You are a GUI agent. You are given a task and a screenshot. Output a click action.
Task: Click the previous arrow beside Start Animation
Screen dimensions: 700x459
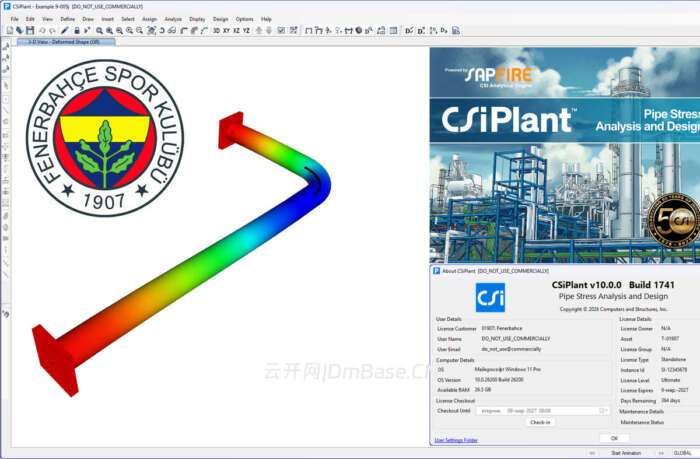click(x=592, y=453)
